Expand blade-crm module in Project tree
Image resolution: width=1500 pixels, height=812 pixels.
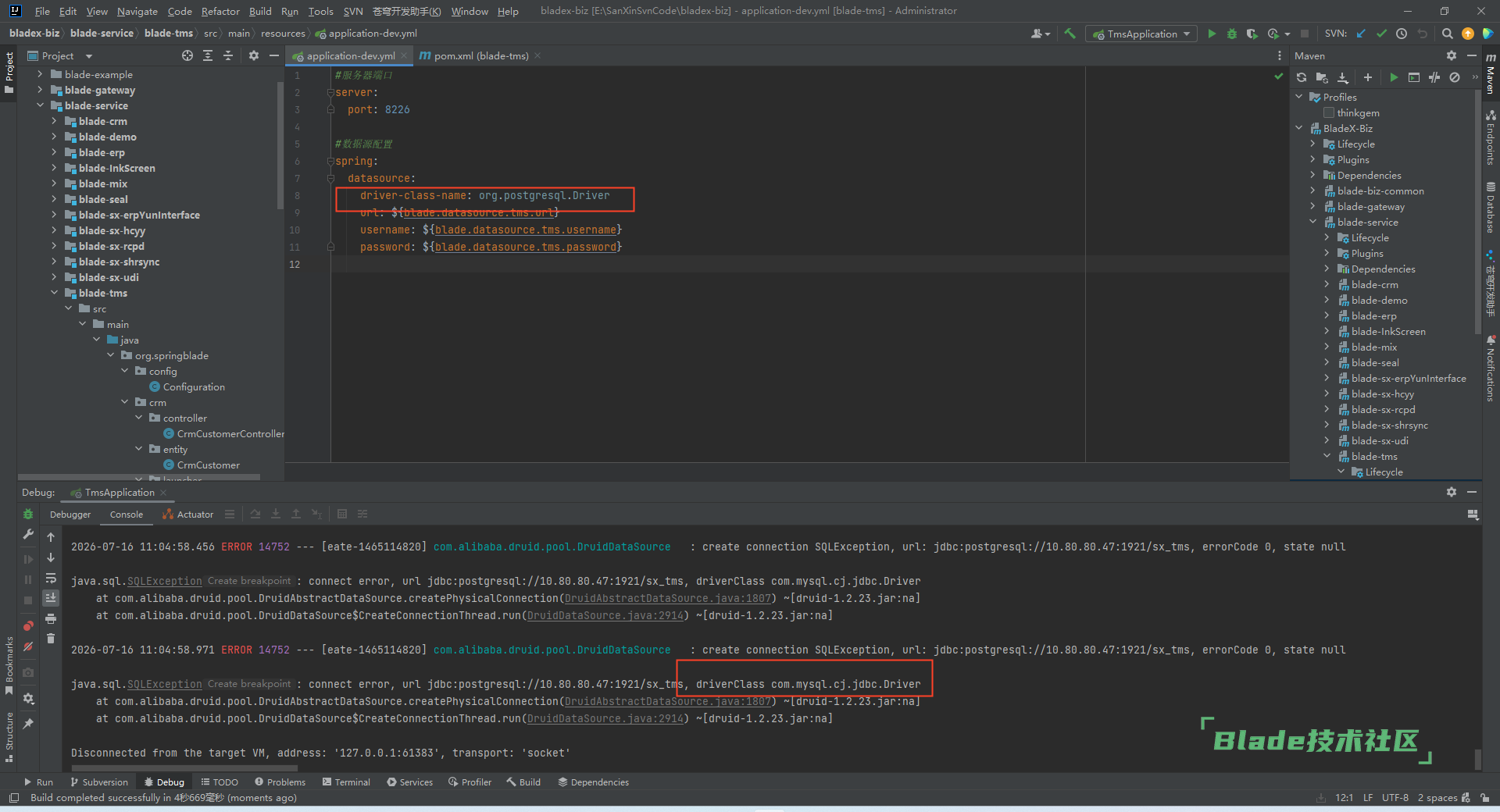tap(54, 121)
